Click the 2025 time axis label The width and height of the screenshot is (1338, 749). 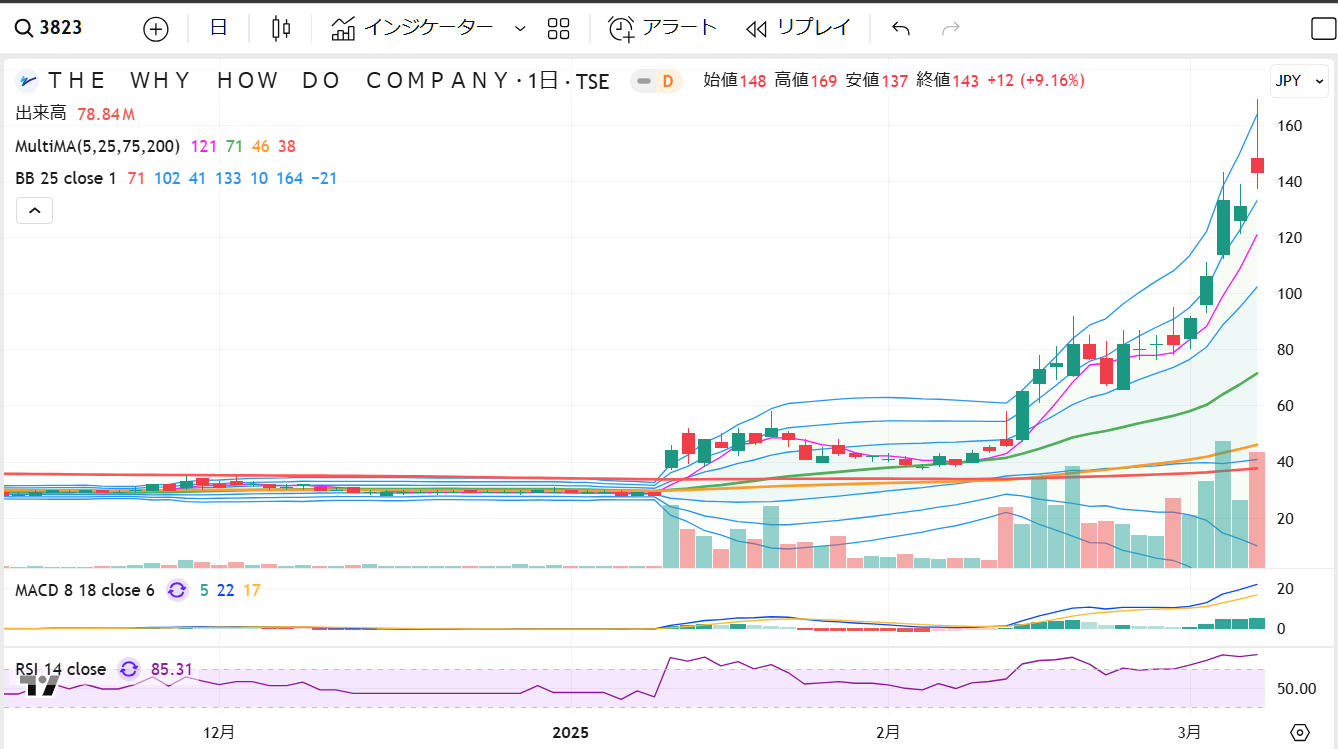[x=572, y=732]
